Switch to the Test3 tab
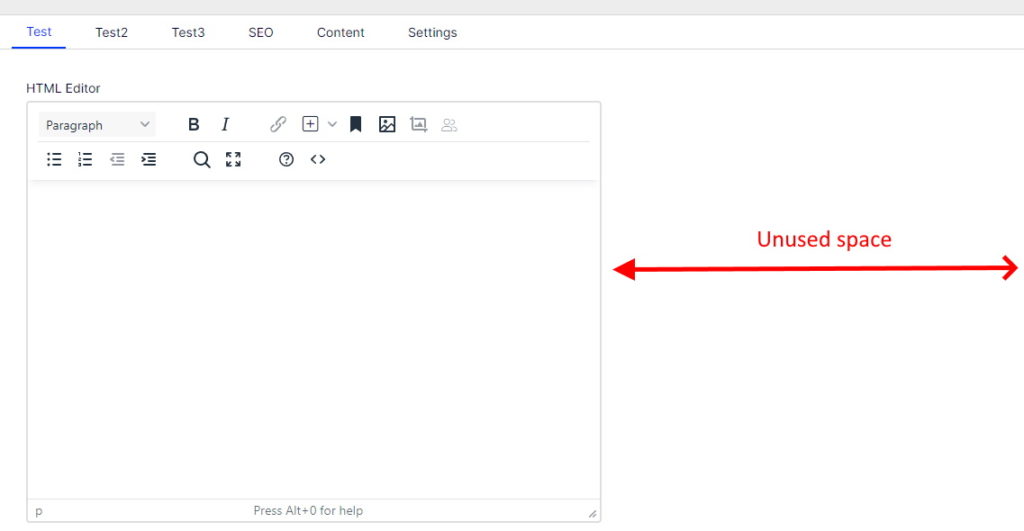 [188, 33]
